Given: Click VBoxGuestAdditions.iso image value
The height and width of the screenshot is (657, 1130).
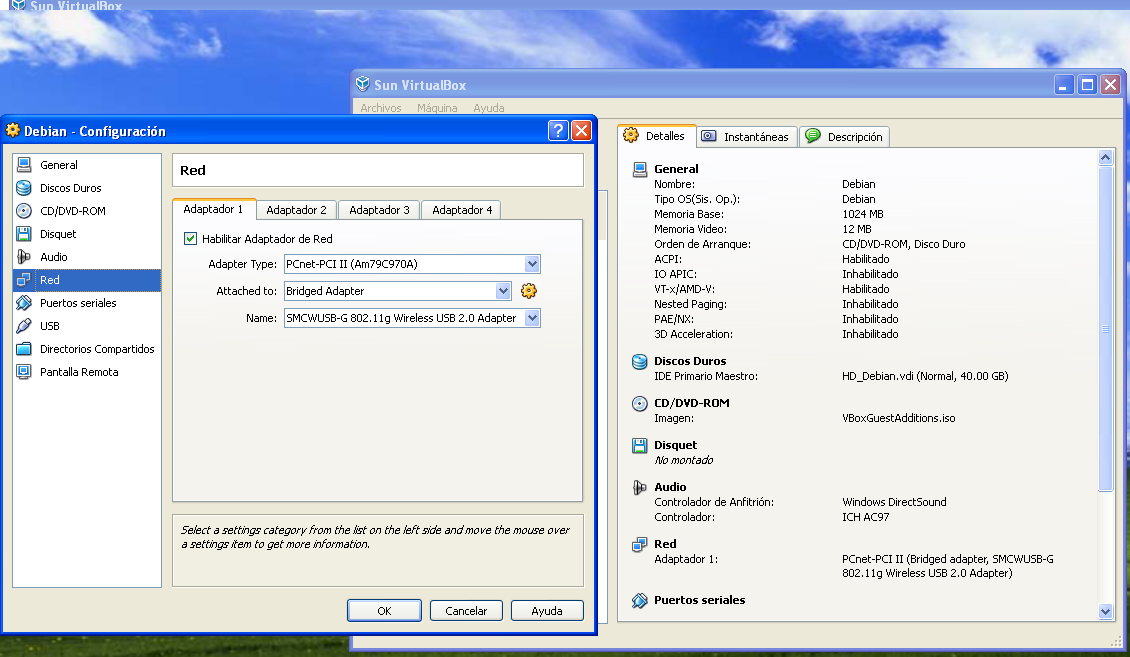Looking at the screenshot, I should [899, 418].
